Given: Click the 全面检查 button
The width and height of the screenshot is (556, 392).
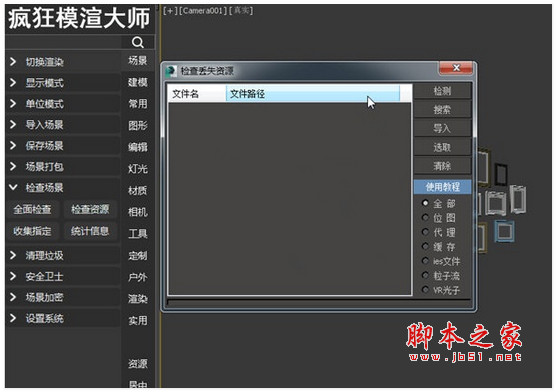Looking at the screenshot, I should click(x=32, y=209).
